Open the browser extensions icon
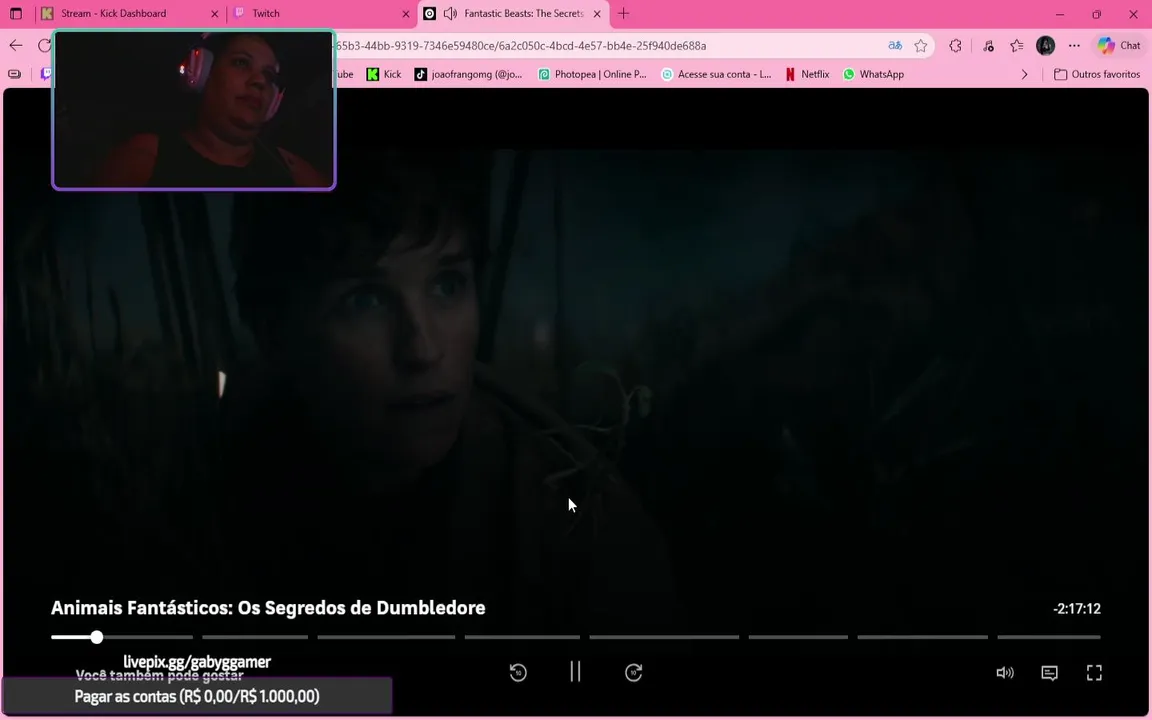This screenshot has height=720, width=1152. 955,46
